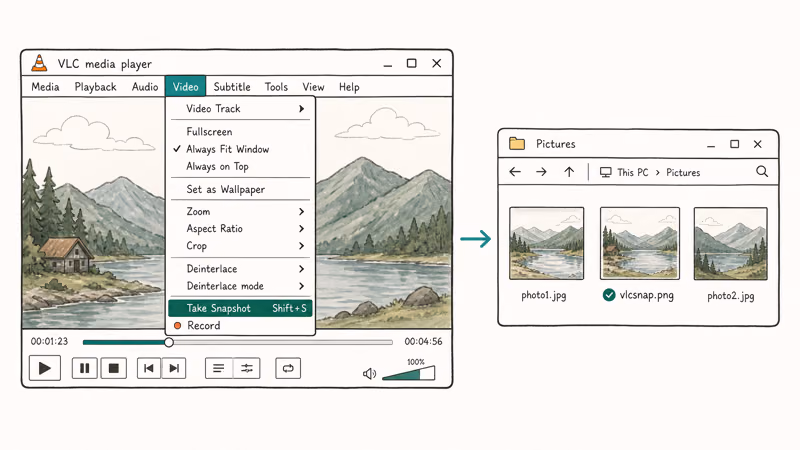Select the photo1.jpg thumbnail

pos(546,243)
